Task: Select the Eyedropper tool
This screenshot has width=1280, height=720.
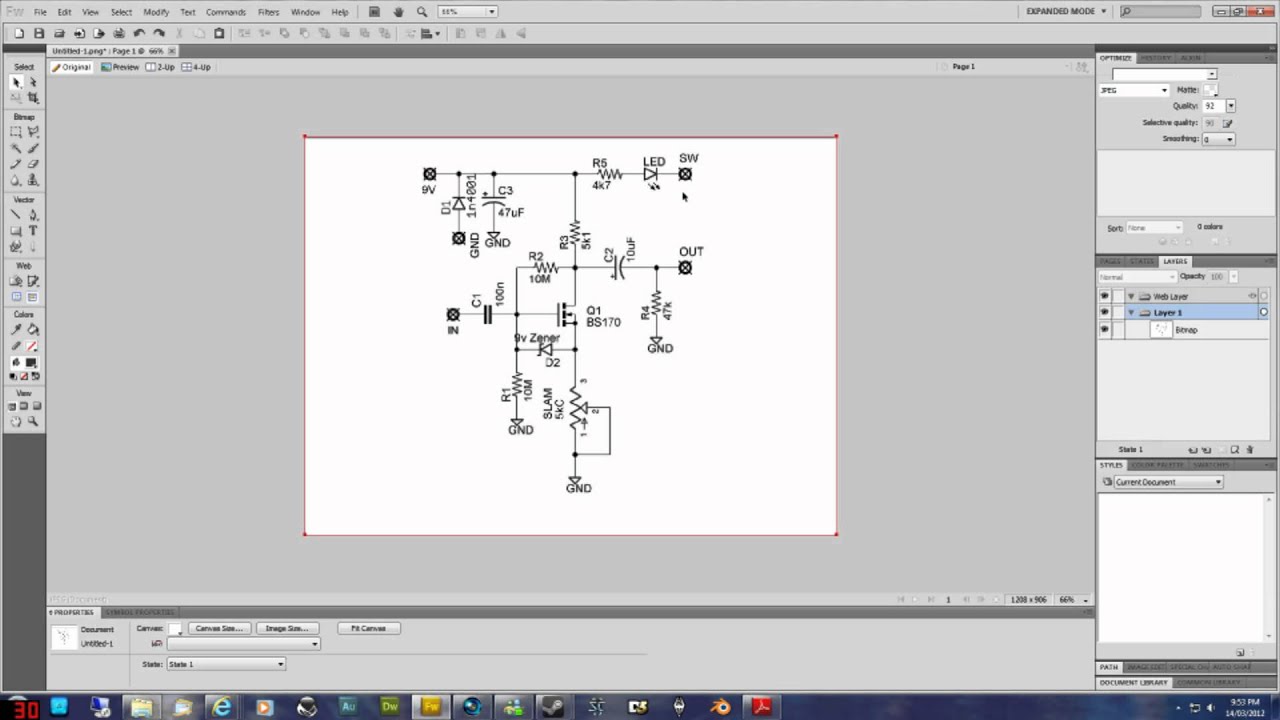Action: (16, 330)
